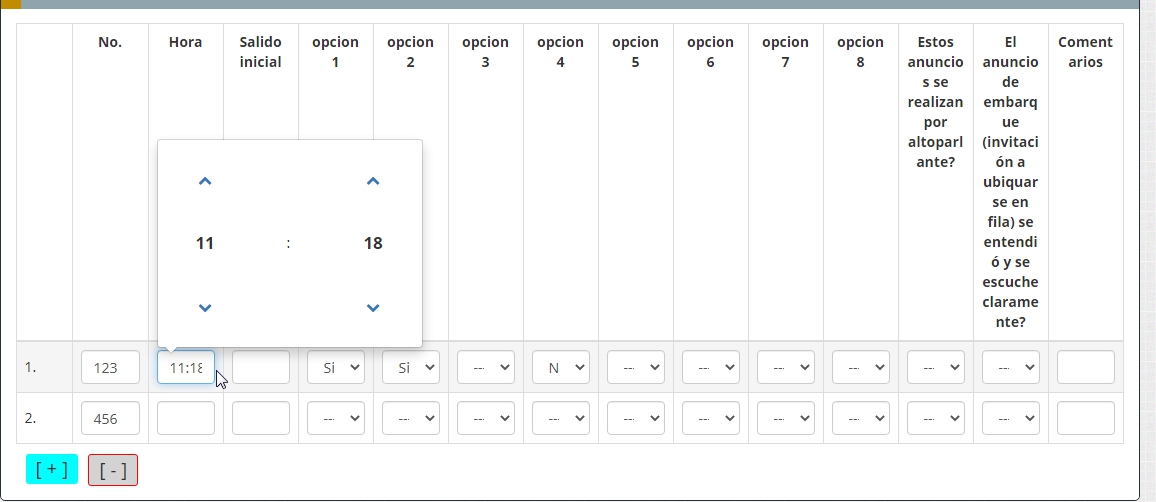Open row 1 altoparlante question dropdown
Screen dimensions: 1156x502
936,367
